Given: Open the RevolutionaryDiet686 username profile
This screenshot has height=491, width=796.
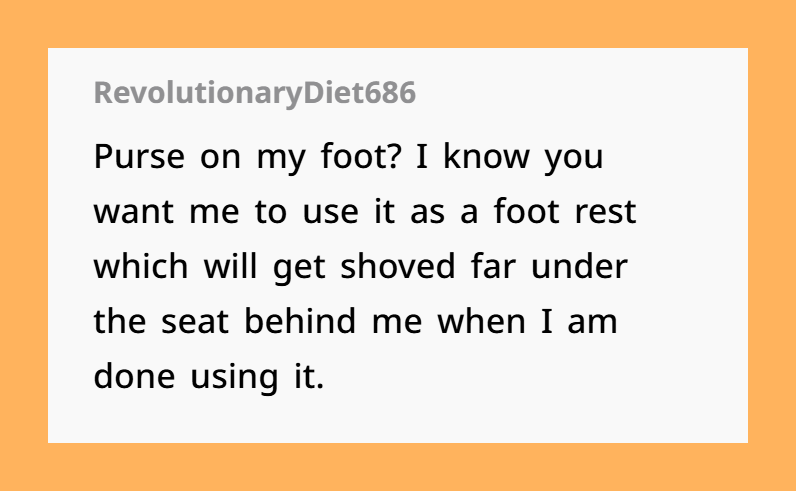Looking at the screenshot, I should pyautogui.click(x=254, y=93).
